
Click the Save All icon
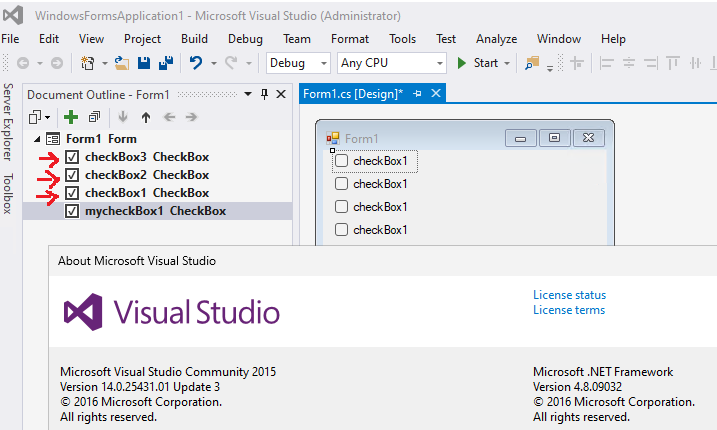(x=166, y=63)
